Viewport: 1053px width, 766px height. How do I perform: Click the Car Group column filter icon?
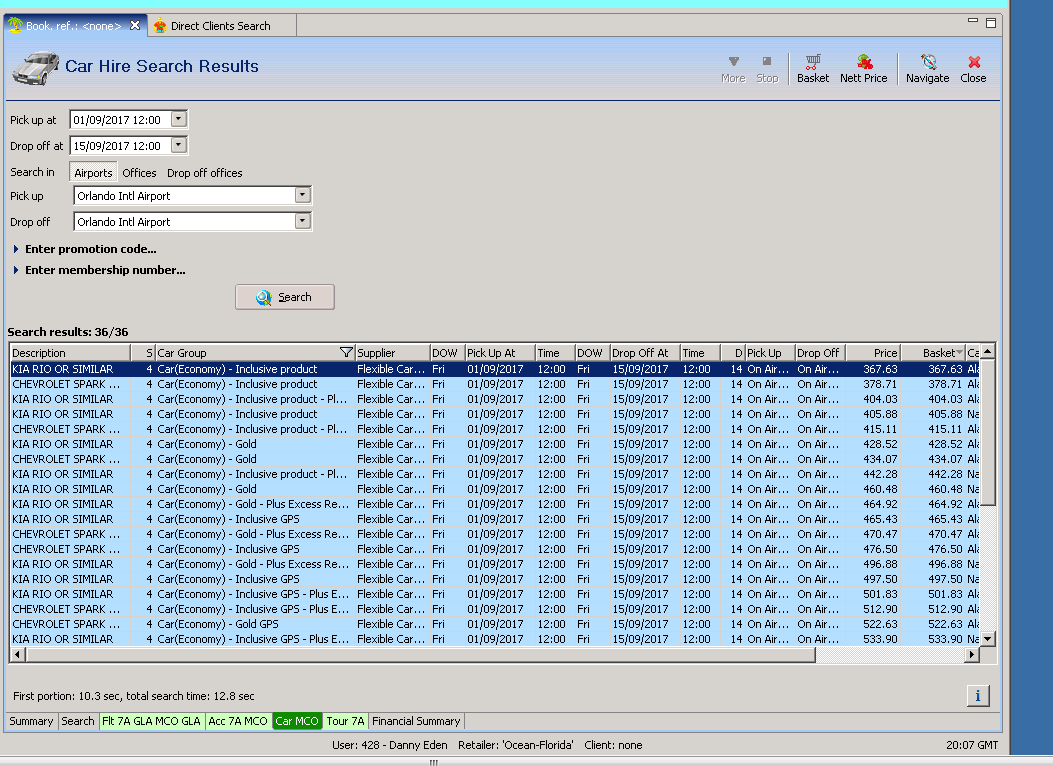346,353
